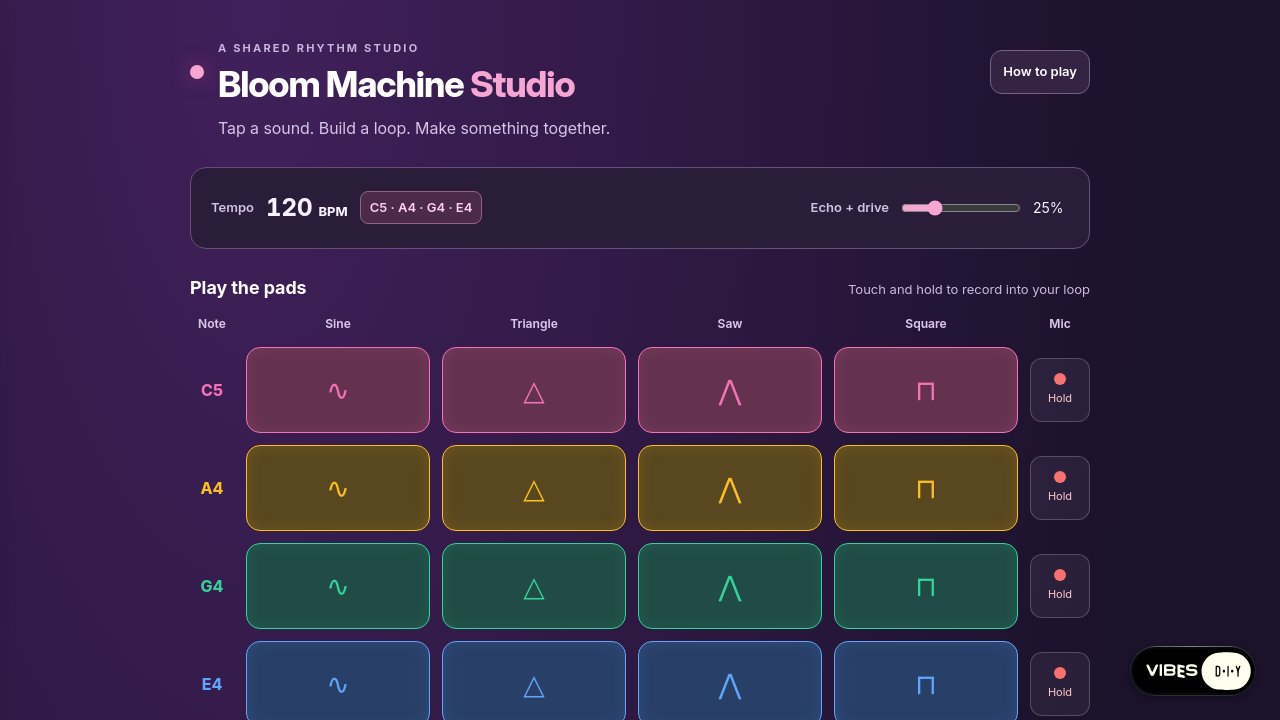This screenshot has width=1280, height=720.
Task: Click the Tempo label
Action: tap(232, 208)
